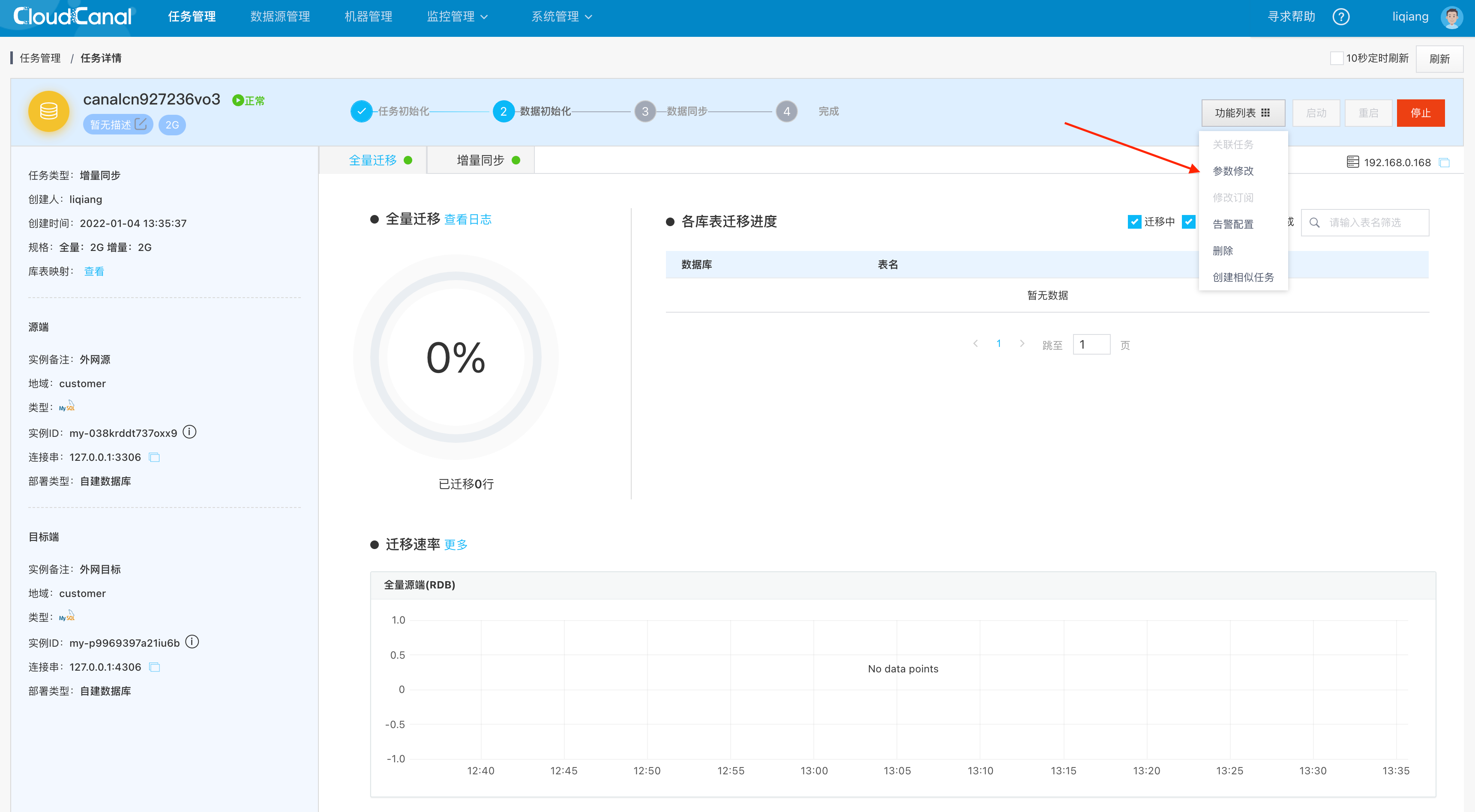Uncheck the 迁移中 filter checkbox
This screenshot has width=1475, height=812.
click(1134, 221)
